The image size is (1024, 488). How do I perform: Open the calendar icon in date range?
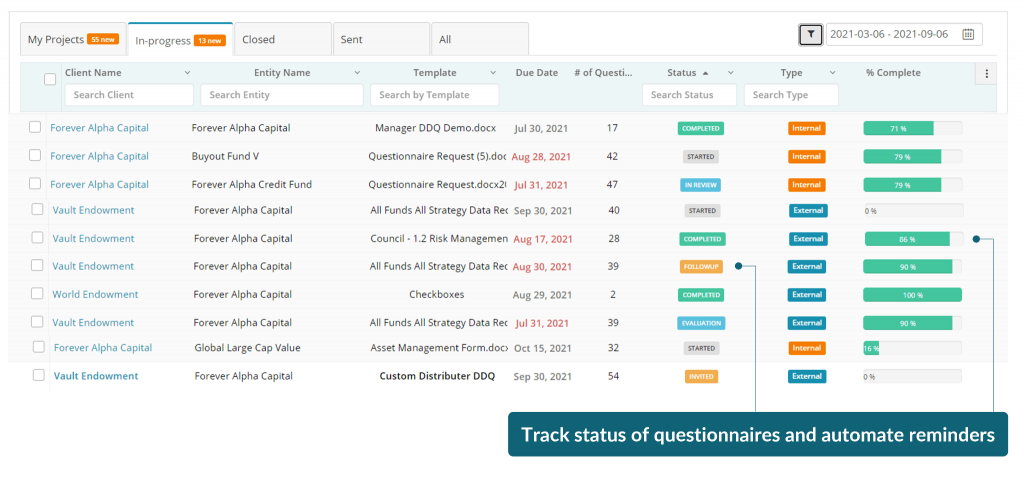tap(967, 35)
